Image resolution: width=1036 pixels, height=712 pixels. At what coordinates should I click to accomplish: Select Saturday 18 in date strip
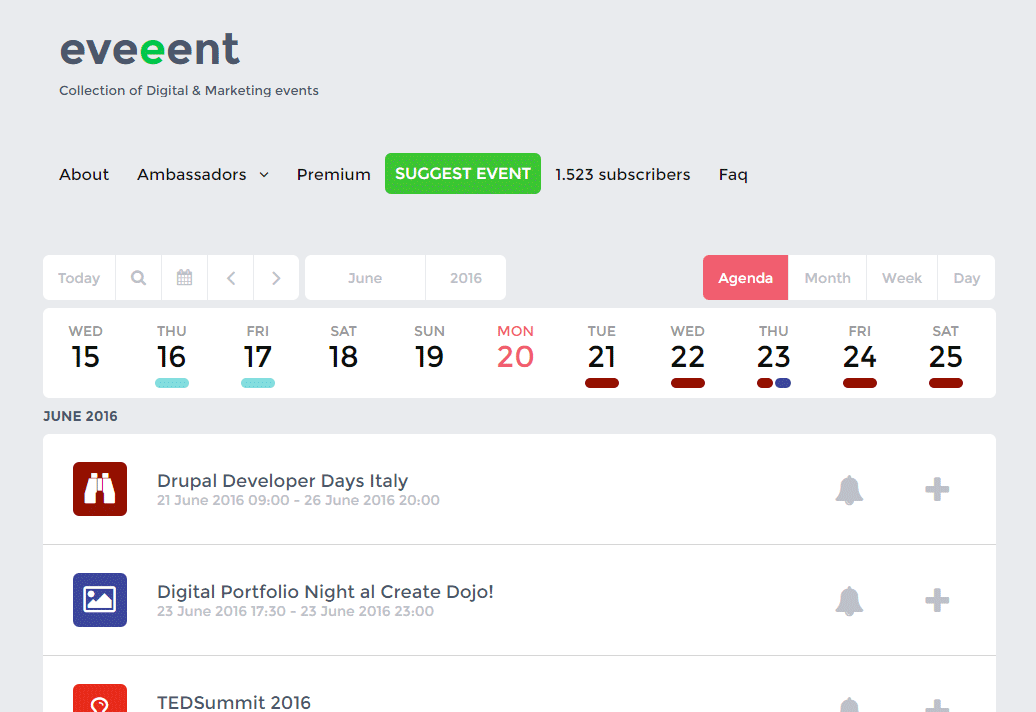(x=344, y=348)
